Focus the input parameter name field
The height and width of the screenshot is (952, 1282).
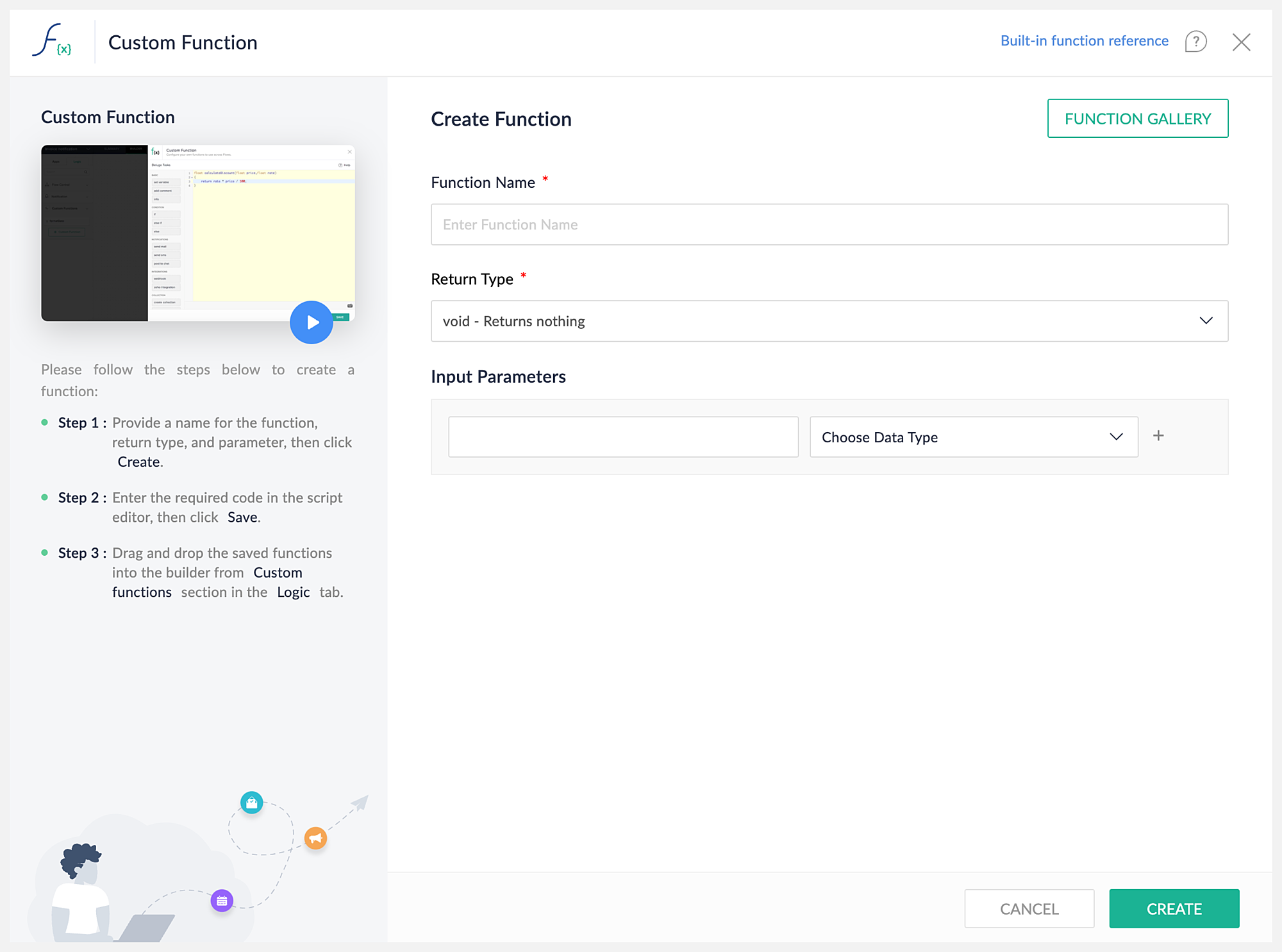[x=623, y=437]
